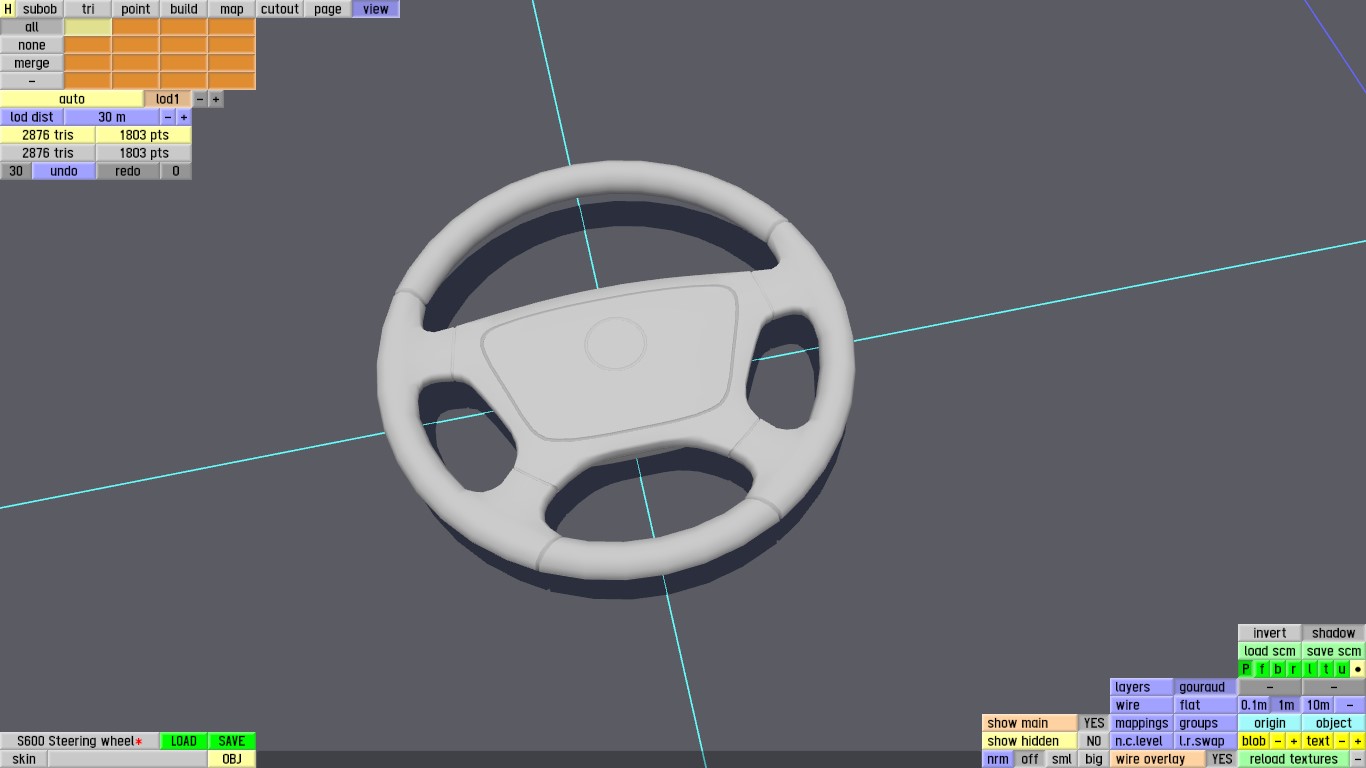Select the point tab

click(x=136, y=9)
